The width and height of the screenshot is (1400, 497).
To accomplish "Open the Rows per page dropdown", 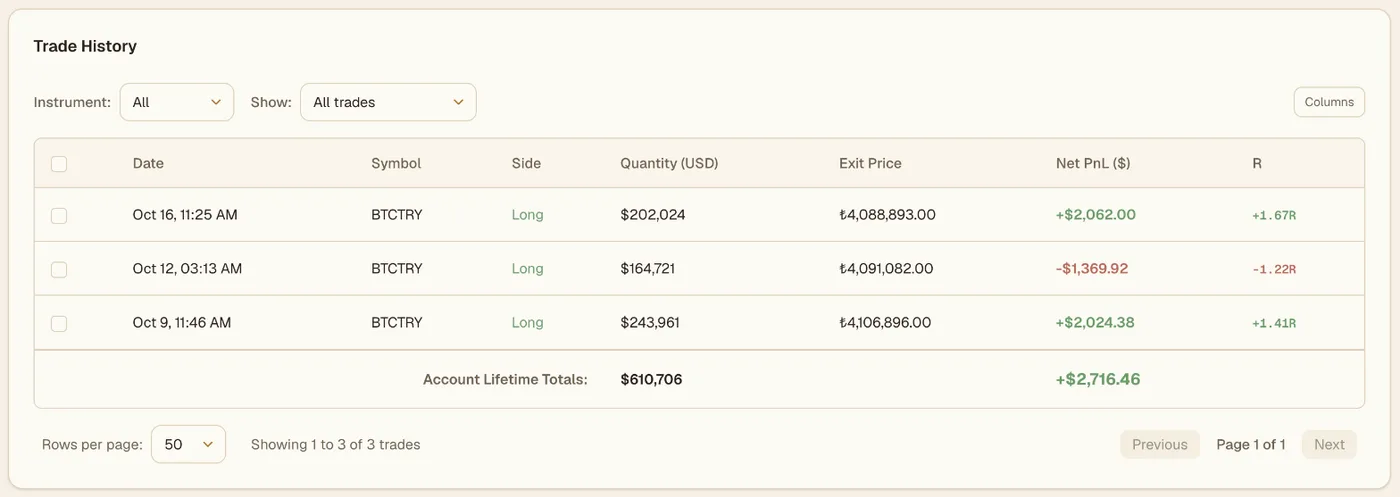I will 188,444.
